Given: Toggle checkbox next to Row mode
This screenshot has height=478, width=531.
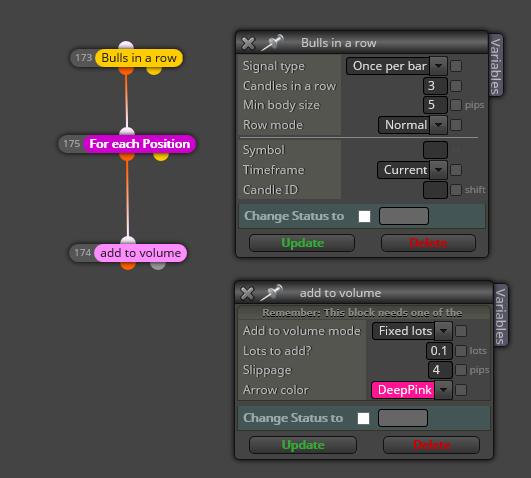Looking at the screenshot, I should (456, 125).
